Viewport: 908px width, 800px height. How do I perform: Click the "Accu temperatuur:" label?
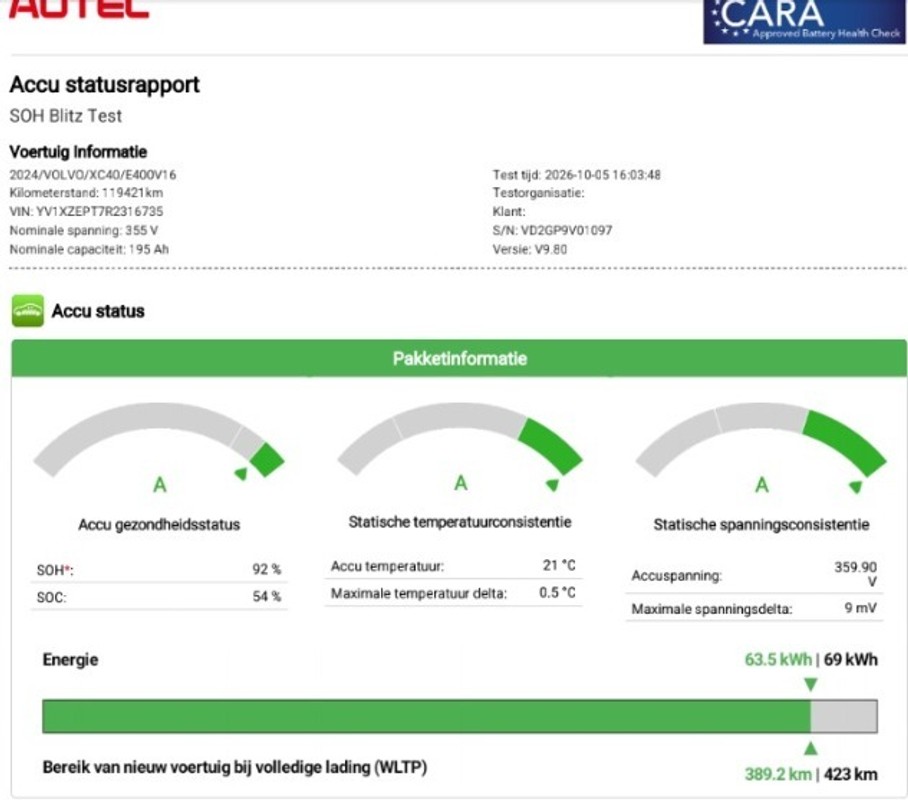coord(387,566)
